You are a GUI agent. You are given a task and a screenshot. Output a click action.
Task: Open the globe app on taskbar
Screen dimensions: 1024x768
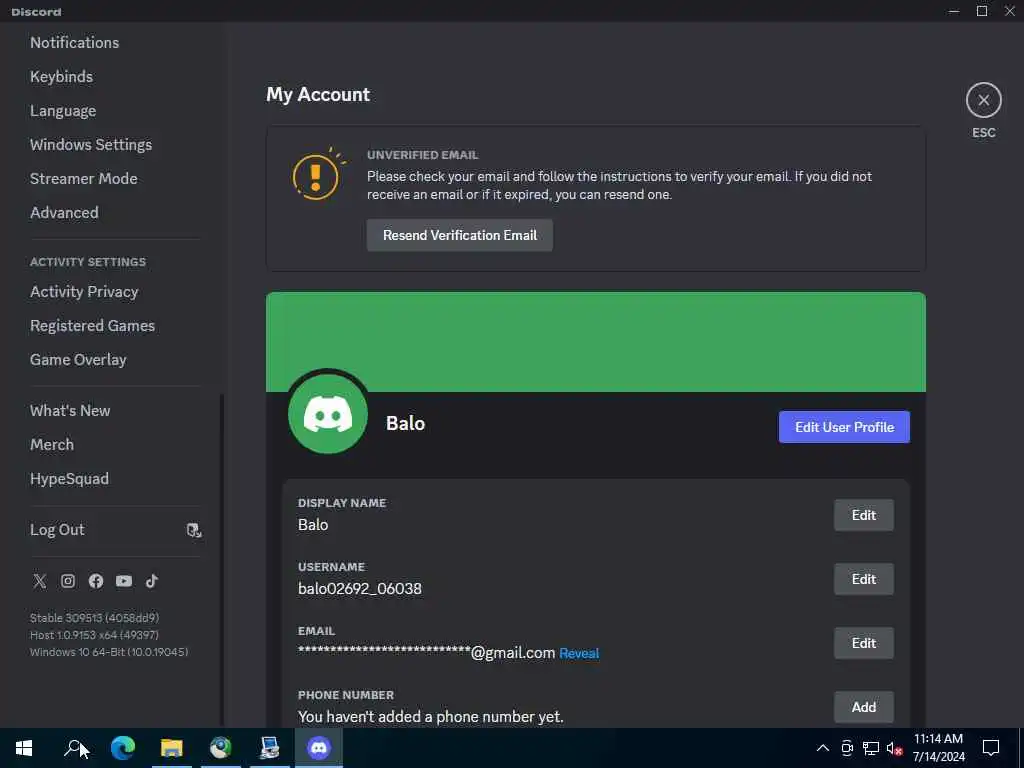pyautogui.click(x=221, y=748)
